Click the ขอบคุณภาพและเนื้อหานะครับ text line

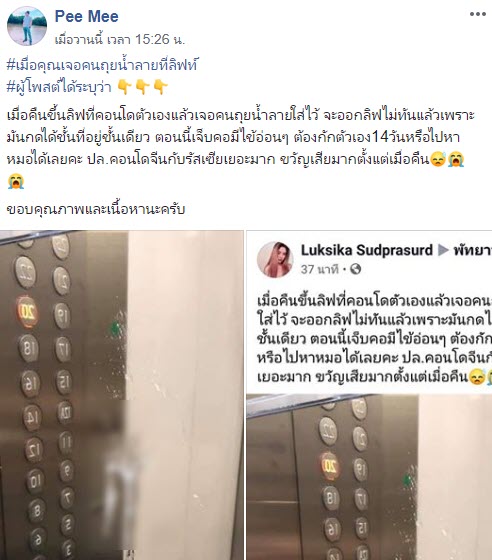point(96,209)
